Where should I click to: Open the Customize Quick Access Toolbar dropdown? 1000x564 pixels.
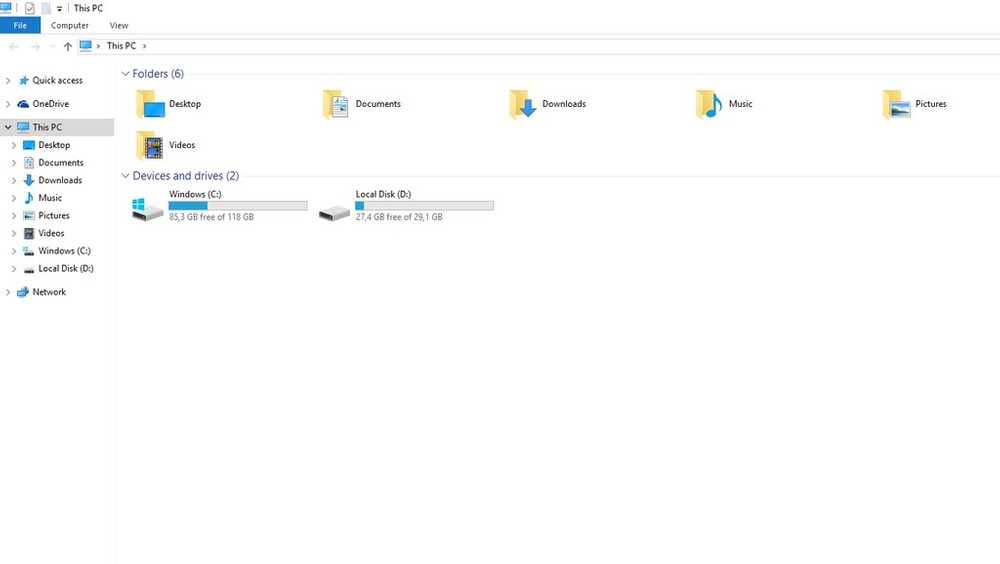[59, 9]
